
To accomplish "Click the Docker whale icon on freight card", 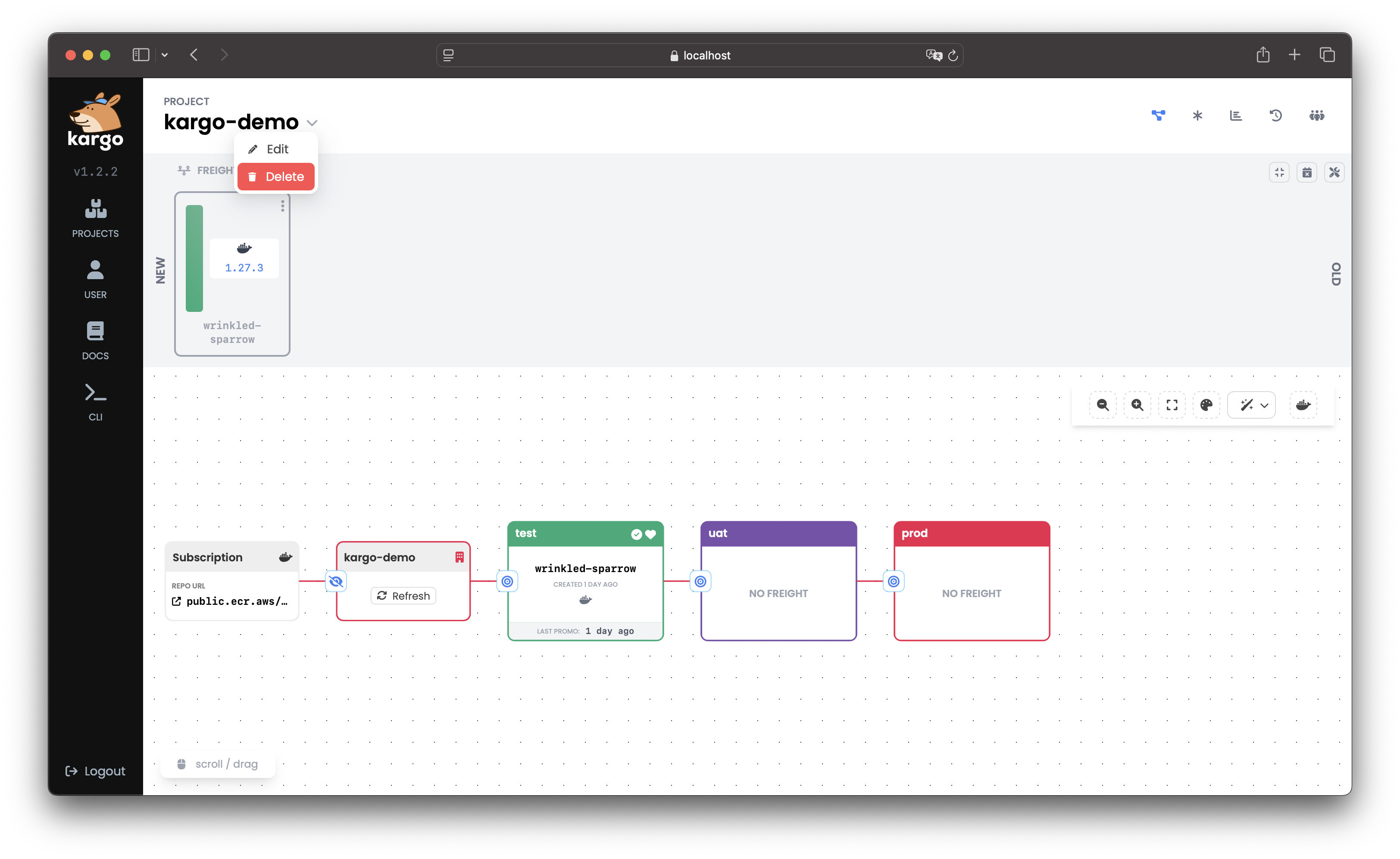I will (244, 248).
